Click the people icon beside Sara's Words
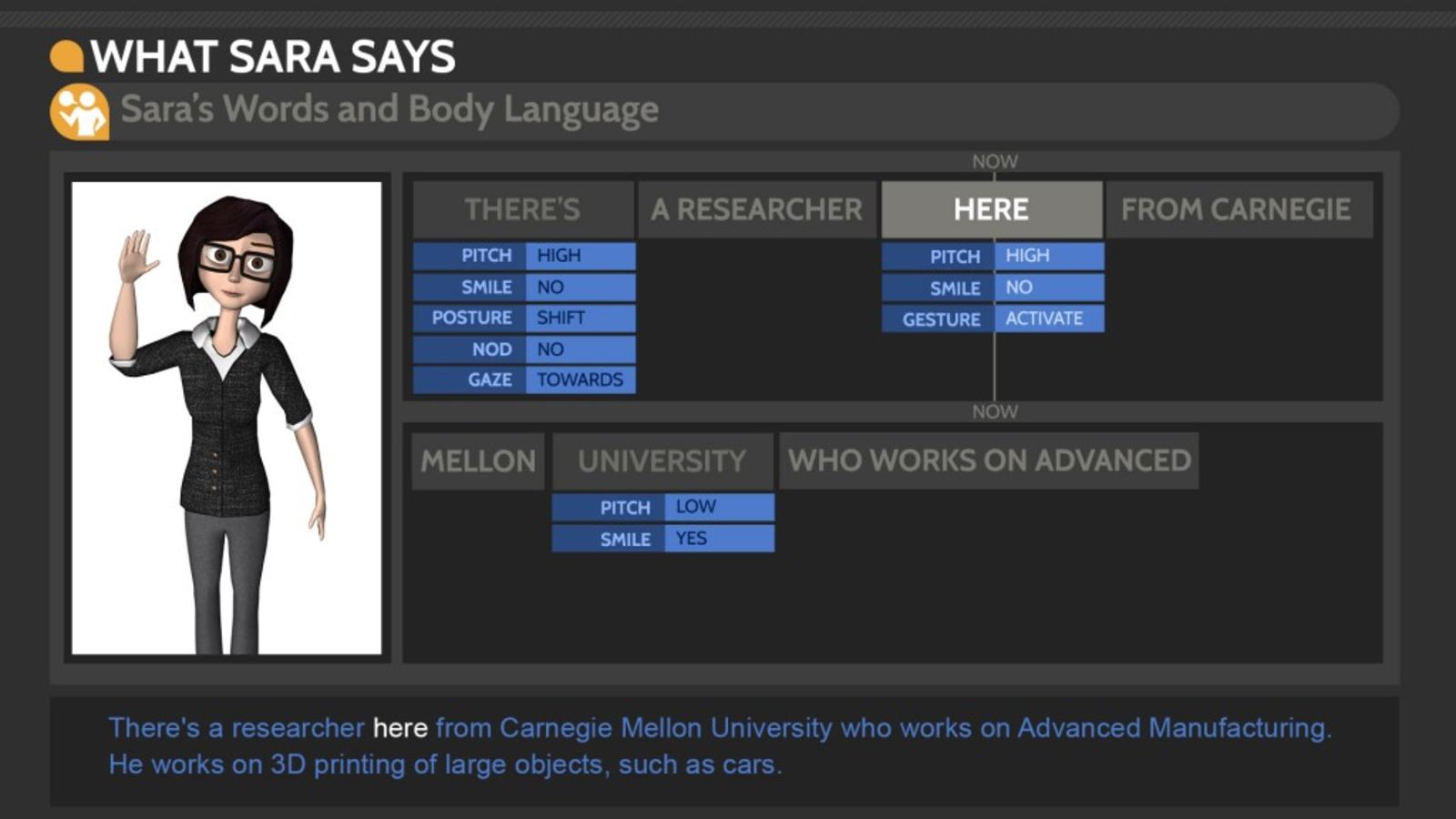The width and height of the screenshot is (1456, 819). click(x=79, y=112)
